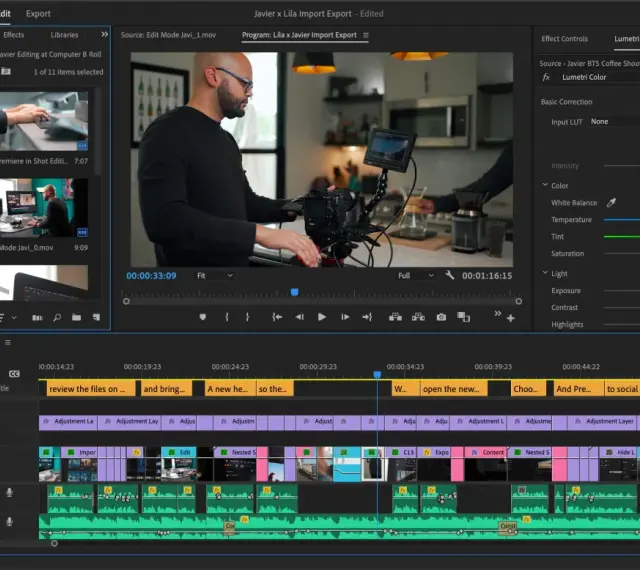Viewport: 640px width, 570px height.
Task: Select the 'review the files on' caption clip
Action: [x=91, y=389]
